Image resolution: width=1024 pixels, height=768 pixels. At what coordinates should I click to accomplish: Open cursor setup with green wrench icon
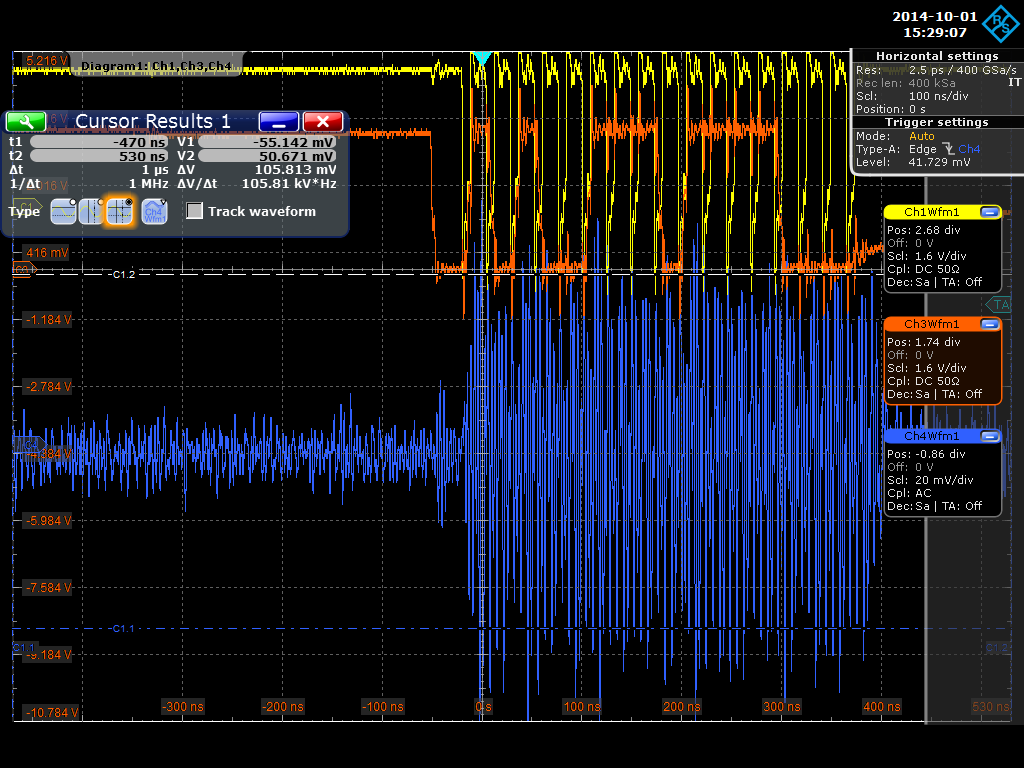tap(26, 121)
